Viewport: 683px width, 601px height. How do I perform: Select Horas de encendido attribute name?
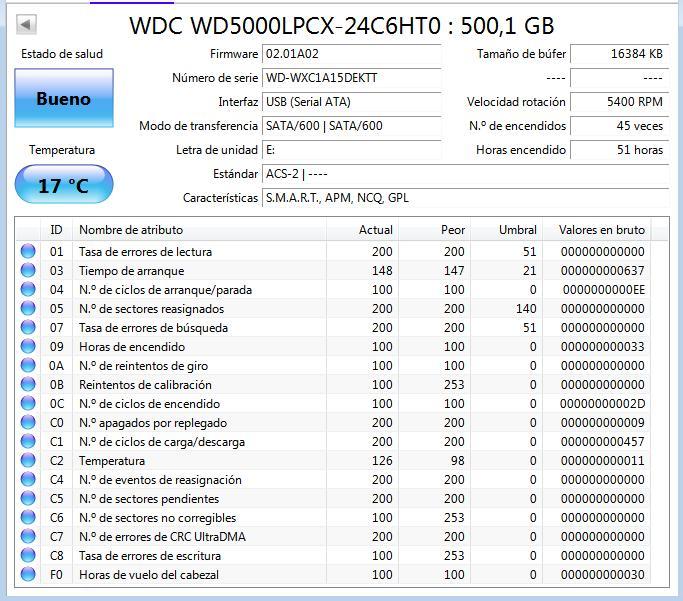pos(132,347)
